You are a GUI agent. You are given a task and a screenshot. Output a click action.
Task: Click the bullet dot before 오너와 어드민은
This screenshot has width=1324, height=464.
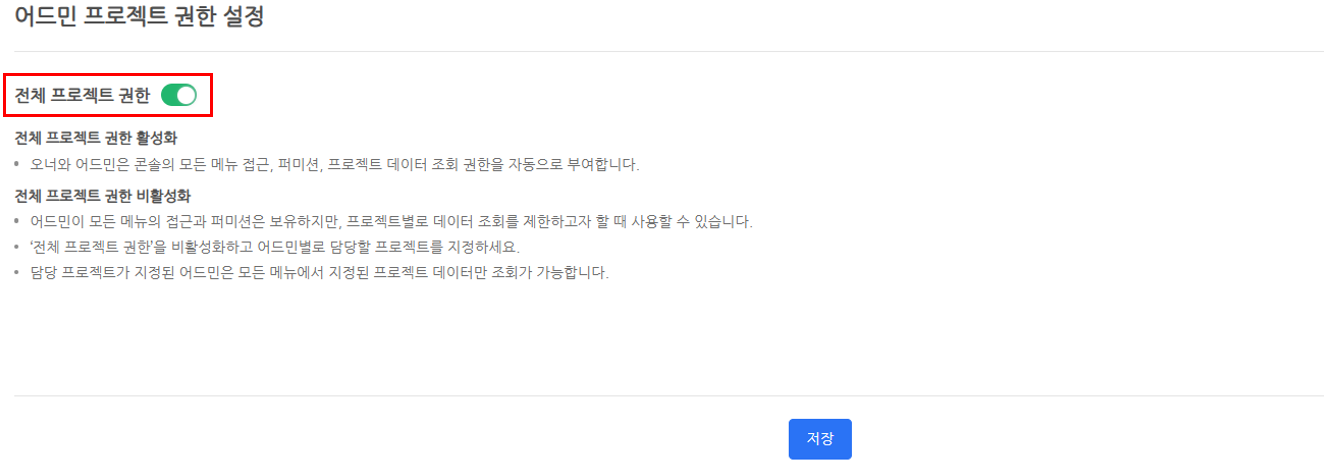pyautogui.click(x=17, y=164)
